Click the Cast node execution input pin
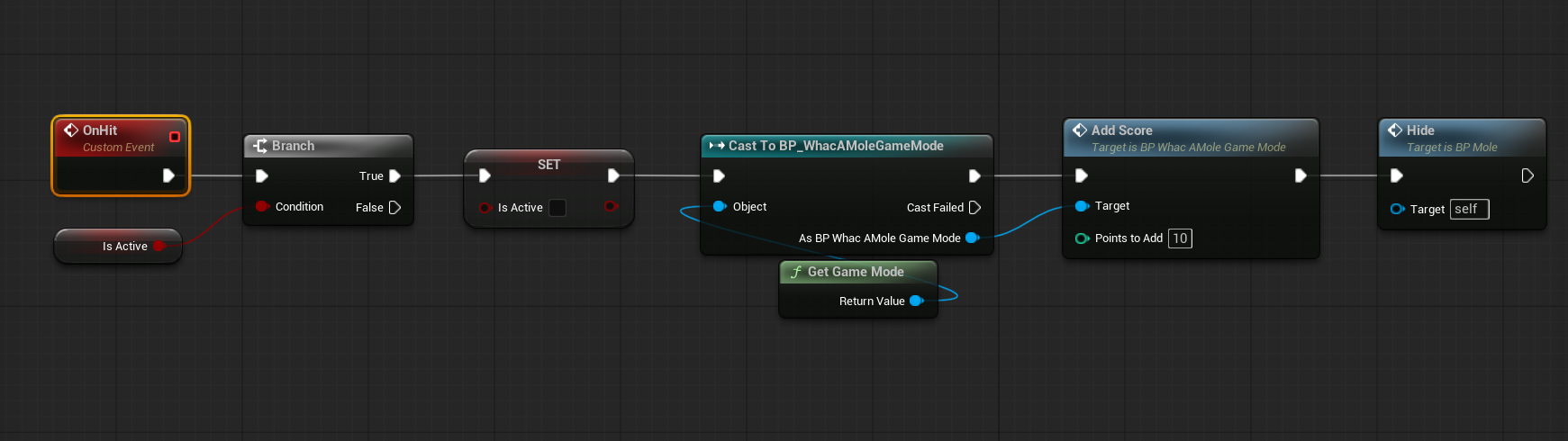Image resolution: width=1568 pixels, height=441 pixels. (719, 176)
